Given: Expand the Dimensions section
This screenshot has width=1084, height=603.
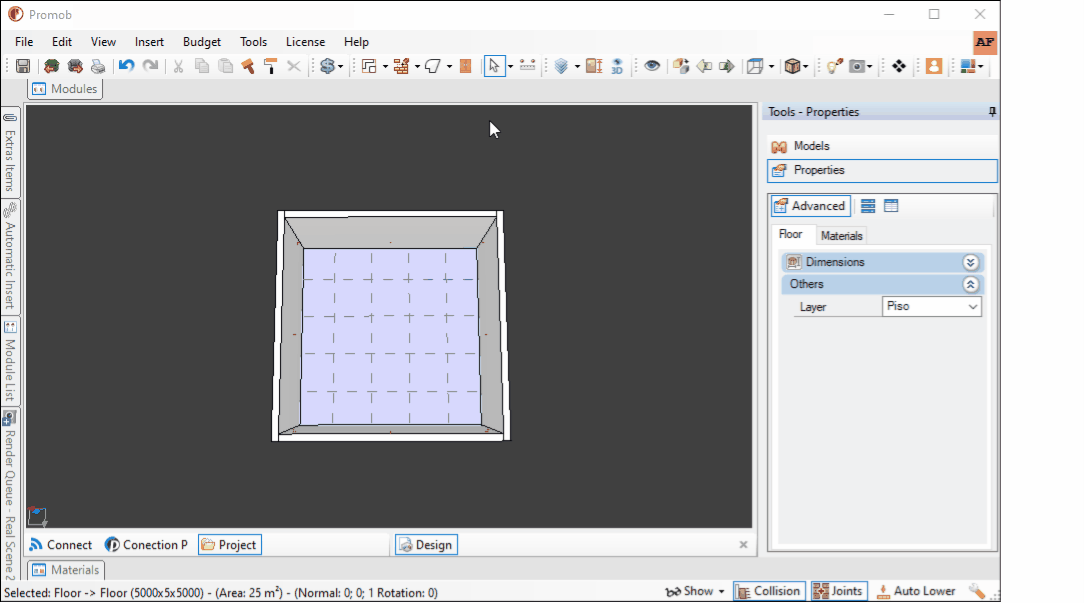Looking at the screenshot, I should tap(970, 262).
